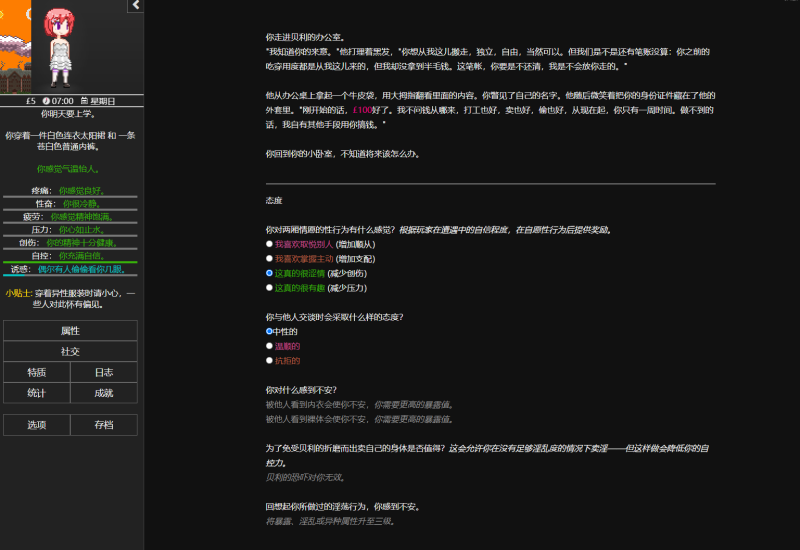Viewport: 800px width, 550px height.
Task: Open the 社交 panel
Action: (x=70, y=351)
